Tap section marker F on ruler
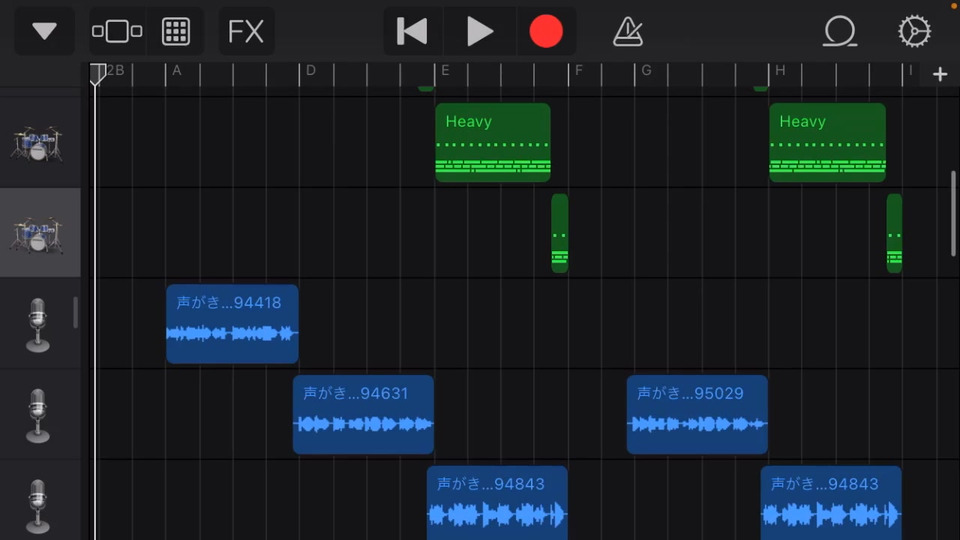Image resolution: width=960 pixels, height=540 pixels. click(579, 70)
